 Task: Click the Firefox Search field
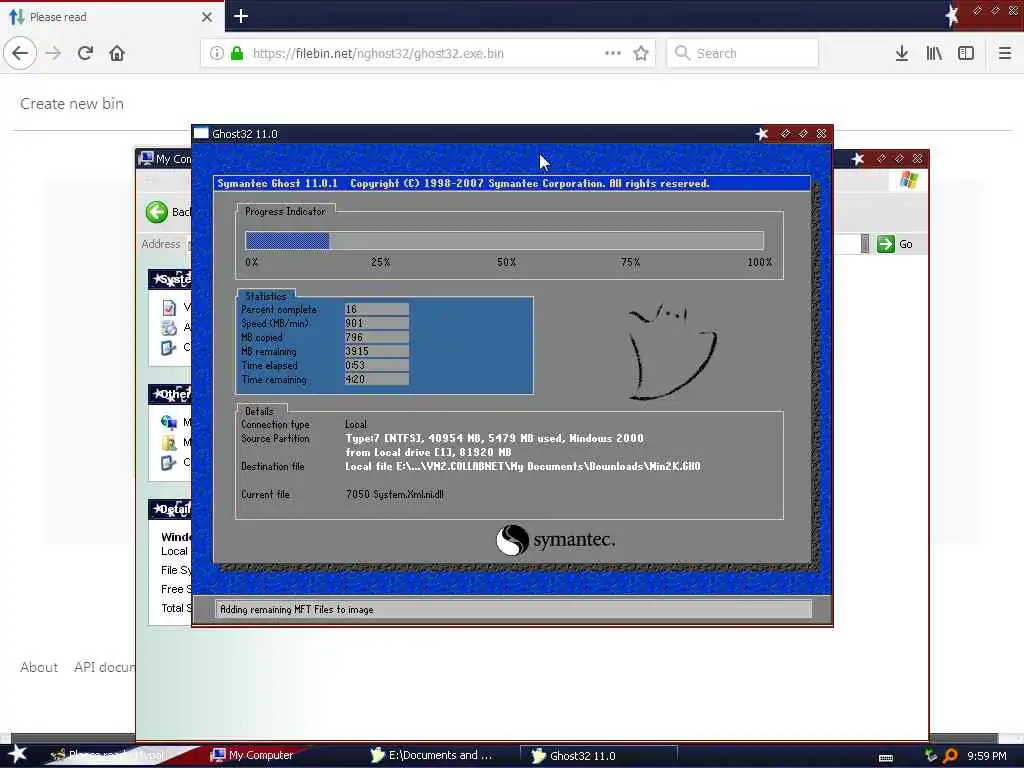point(742,53)
